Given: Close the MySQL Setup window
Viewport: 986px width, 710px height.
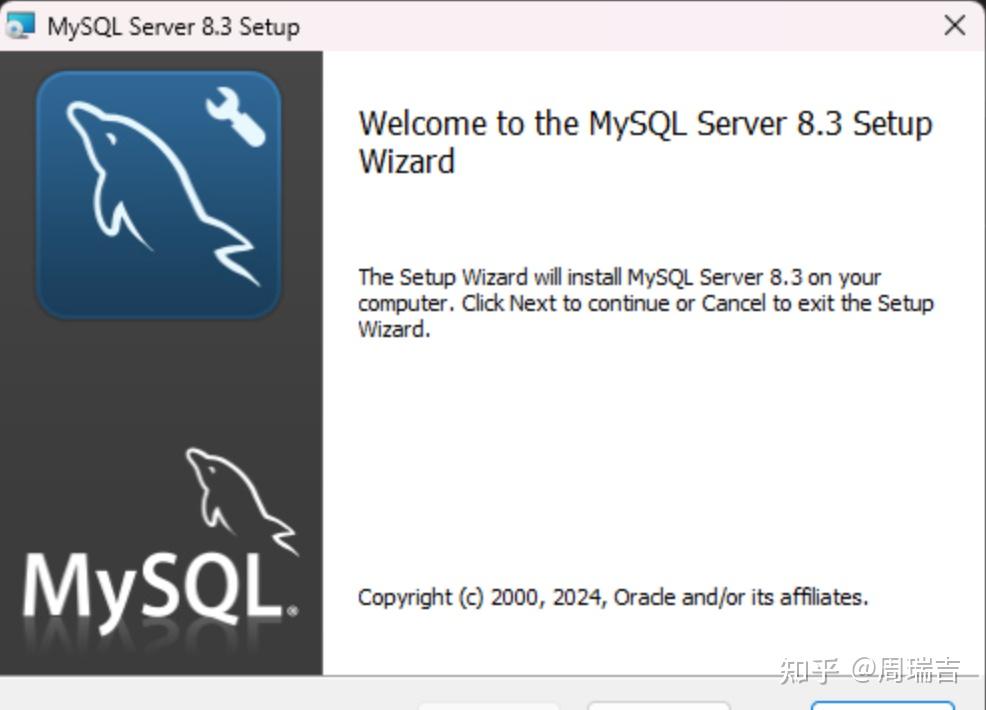Looking at the screenshot, I should coord(954,25).
